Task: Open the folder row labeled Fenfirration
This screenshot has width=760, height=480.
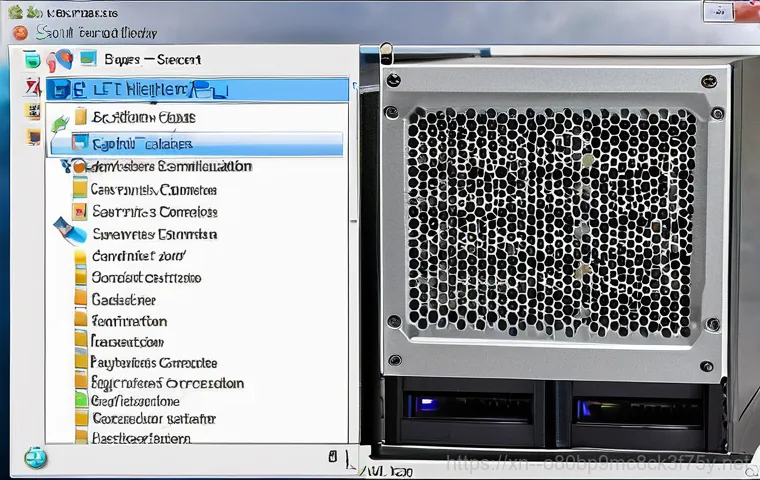Action: click(121, 320)
